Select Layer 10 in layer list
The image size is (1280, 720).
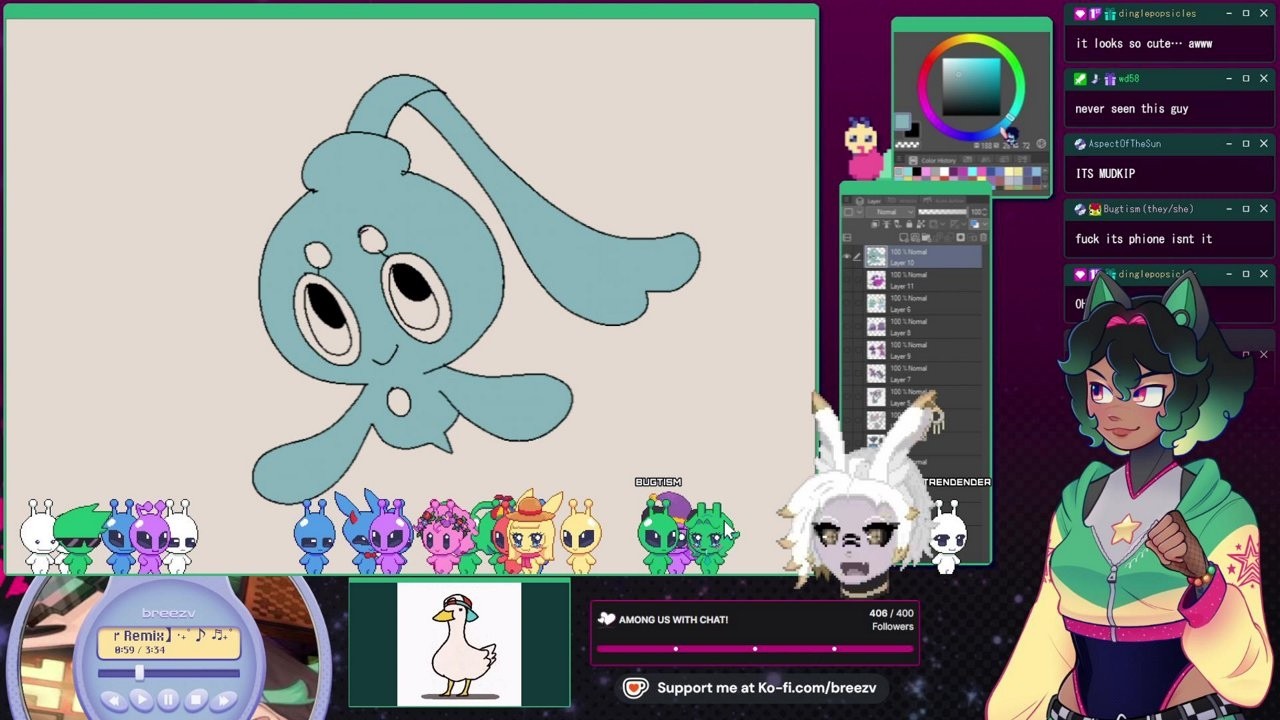[x=923, y=257]
